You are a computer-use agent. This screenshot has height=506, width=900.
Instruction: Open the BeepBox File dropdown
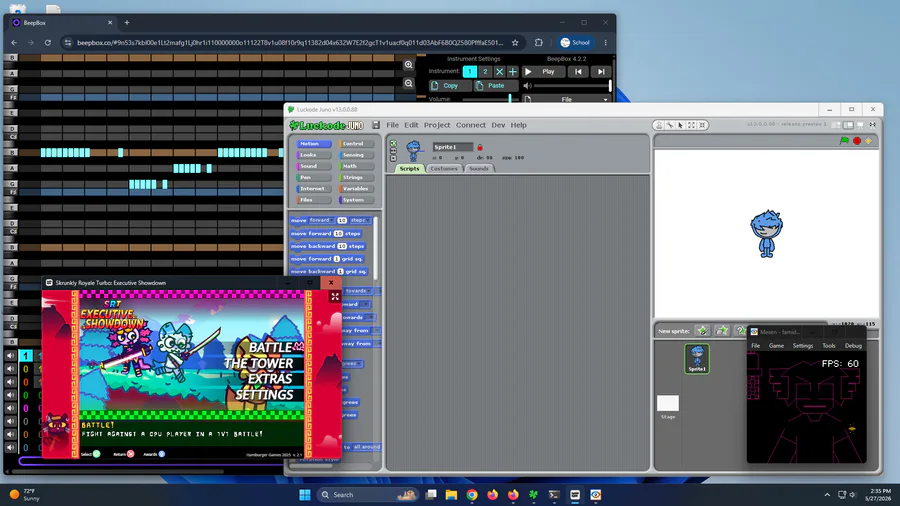(567, 99)
